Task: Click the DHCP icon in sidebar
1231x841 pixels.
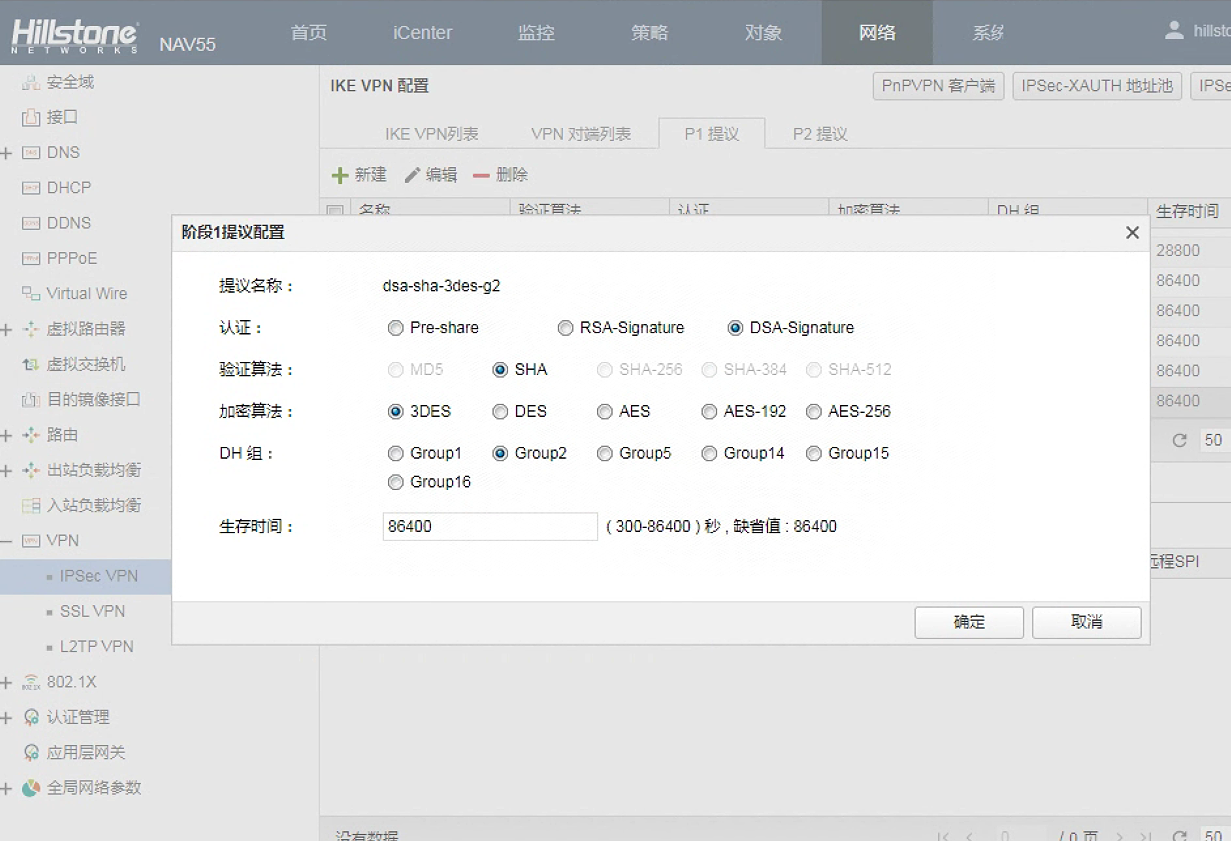Action: pyautogui.click(x=31, y=188)
